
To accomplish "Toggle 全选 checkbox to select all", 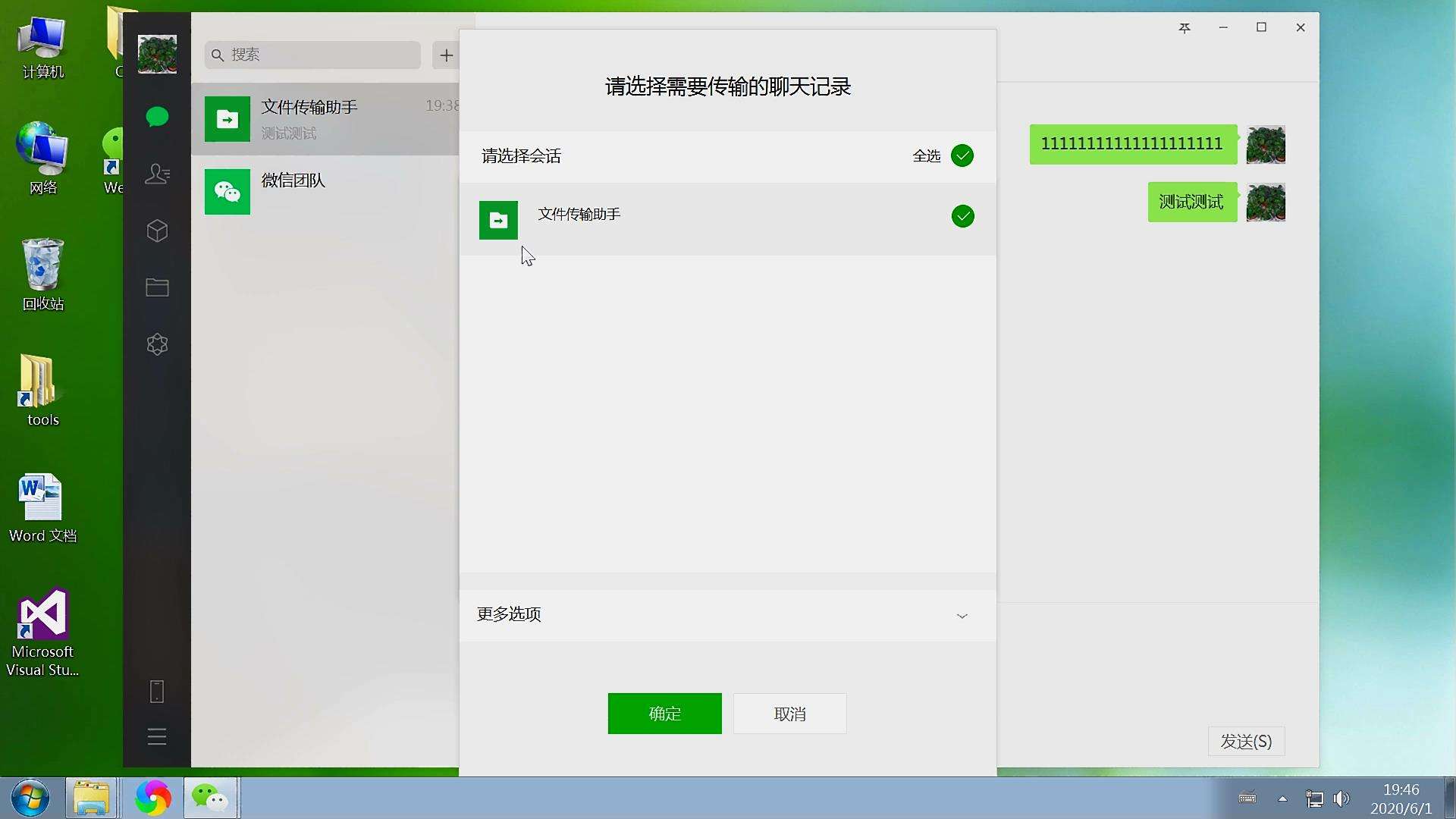I will 962,155.
